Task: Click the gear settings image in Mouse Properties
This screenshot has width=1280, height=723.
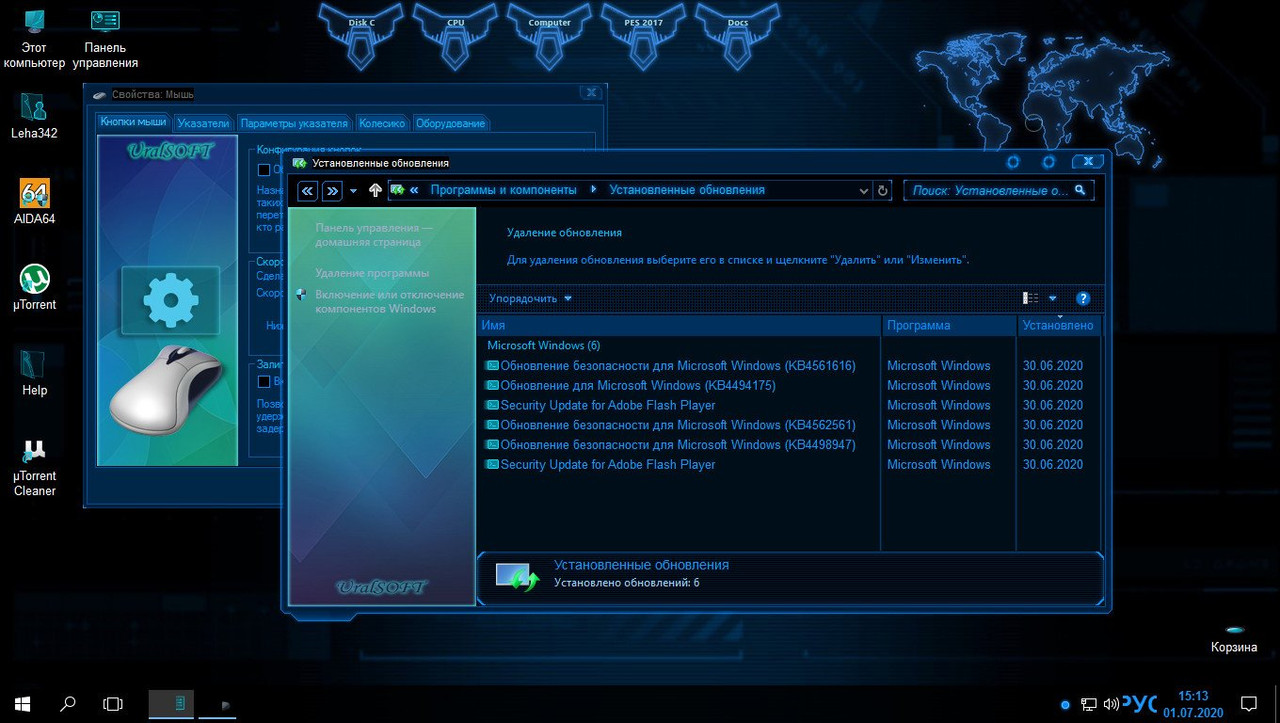Action: 170,300
